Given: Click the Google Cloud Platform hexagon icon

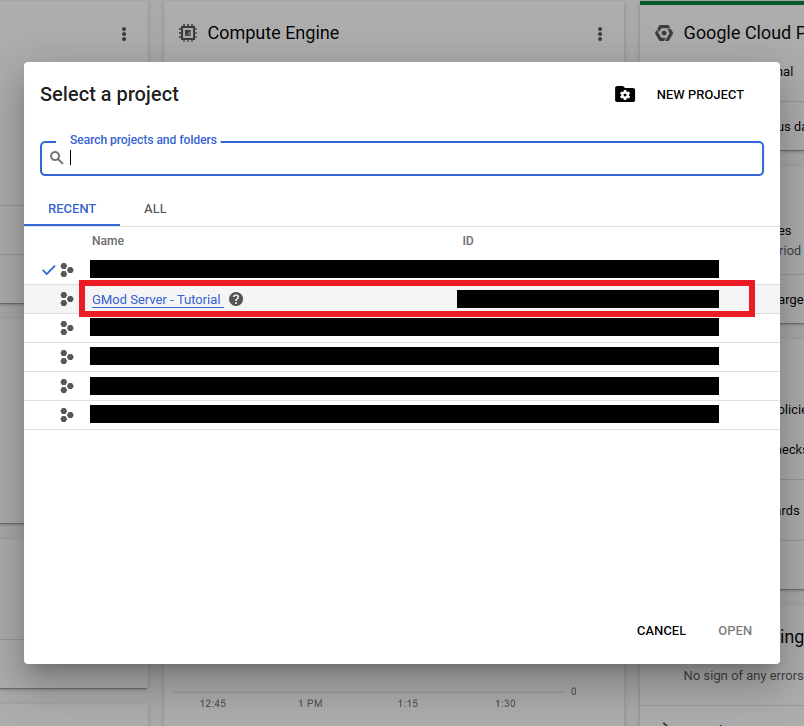Looking at the screenshot, I should click(663, 34).
